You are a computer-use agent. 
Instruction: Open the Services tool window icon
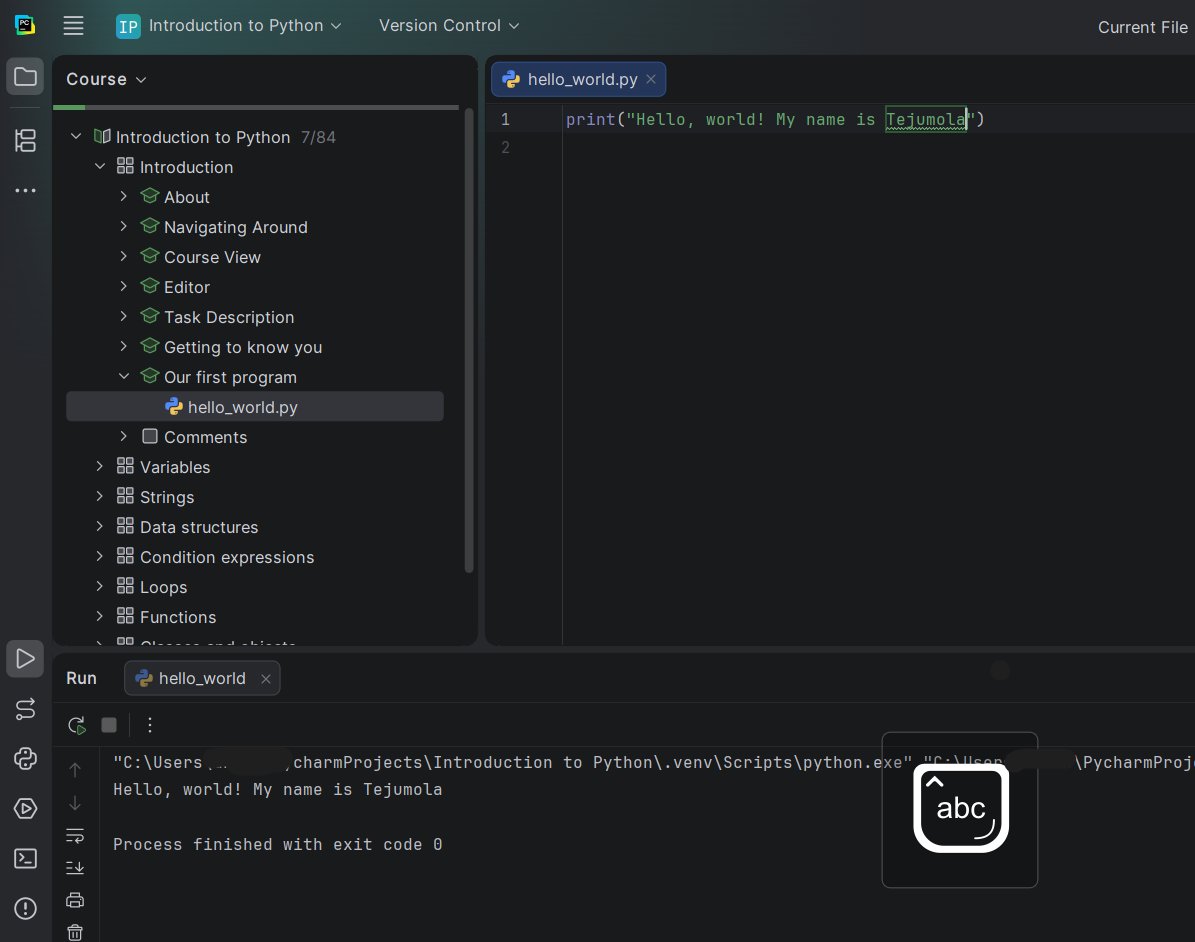point(25,809)
